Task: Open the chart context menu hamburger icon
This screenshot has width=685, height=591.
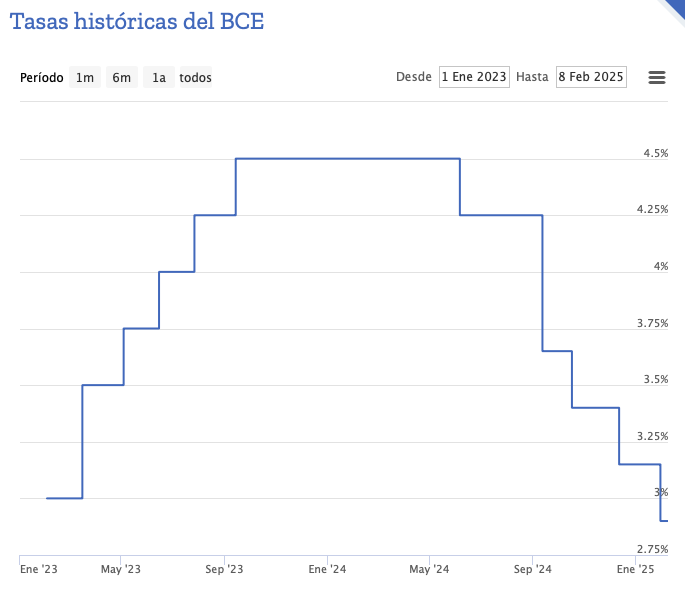Action: (x=657, y=77)
